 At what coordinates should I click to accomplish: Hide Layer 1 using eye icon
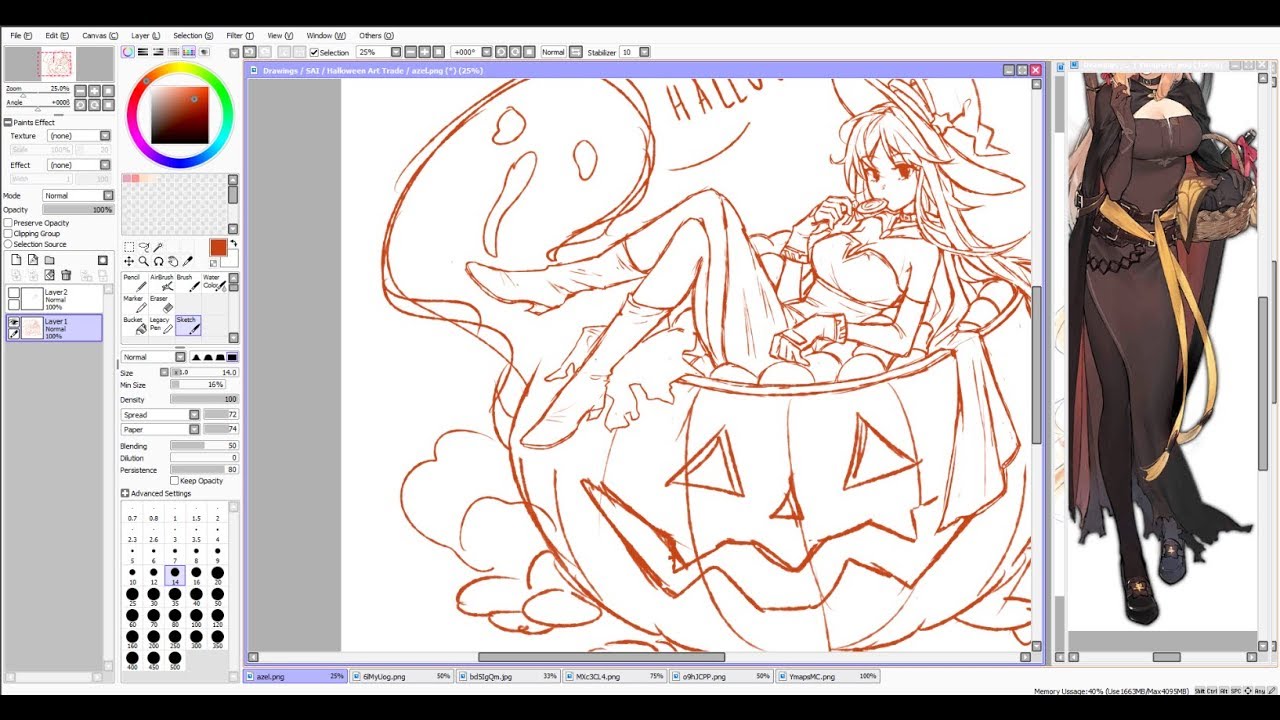click(x=14, y=321)
